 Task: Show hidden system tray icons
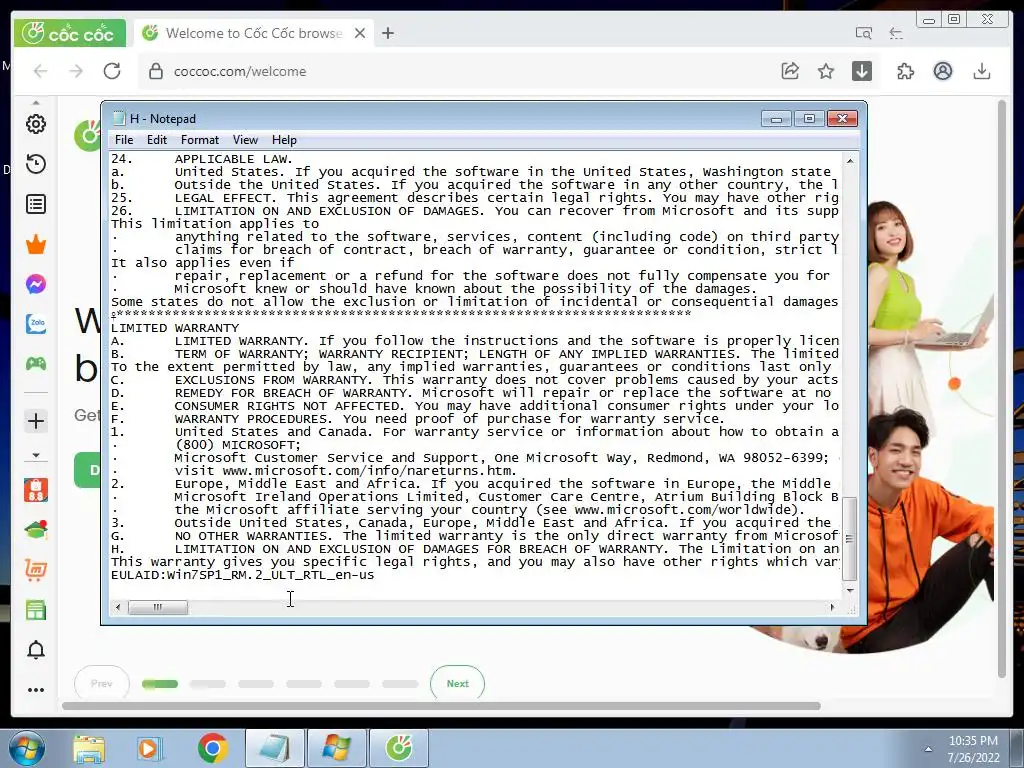[928, 749]
